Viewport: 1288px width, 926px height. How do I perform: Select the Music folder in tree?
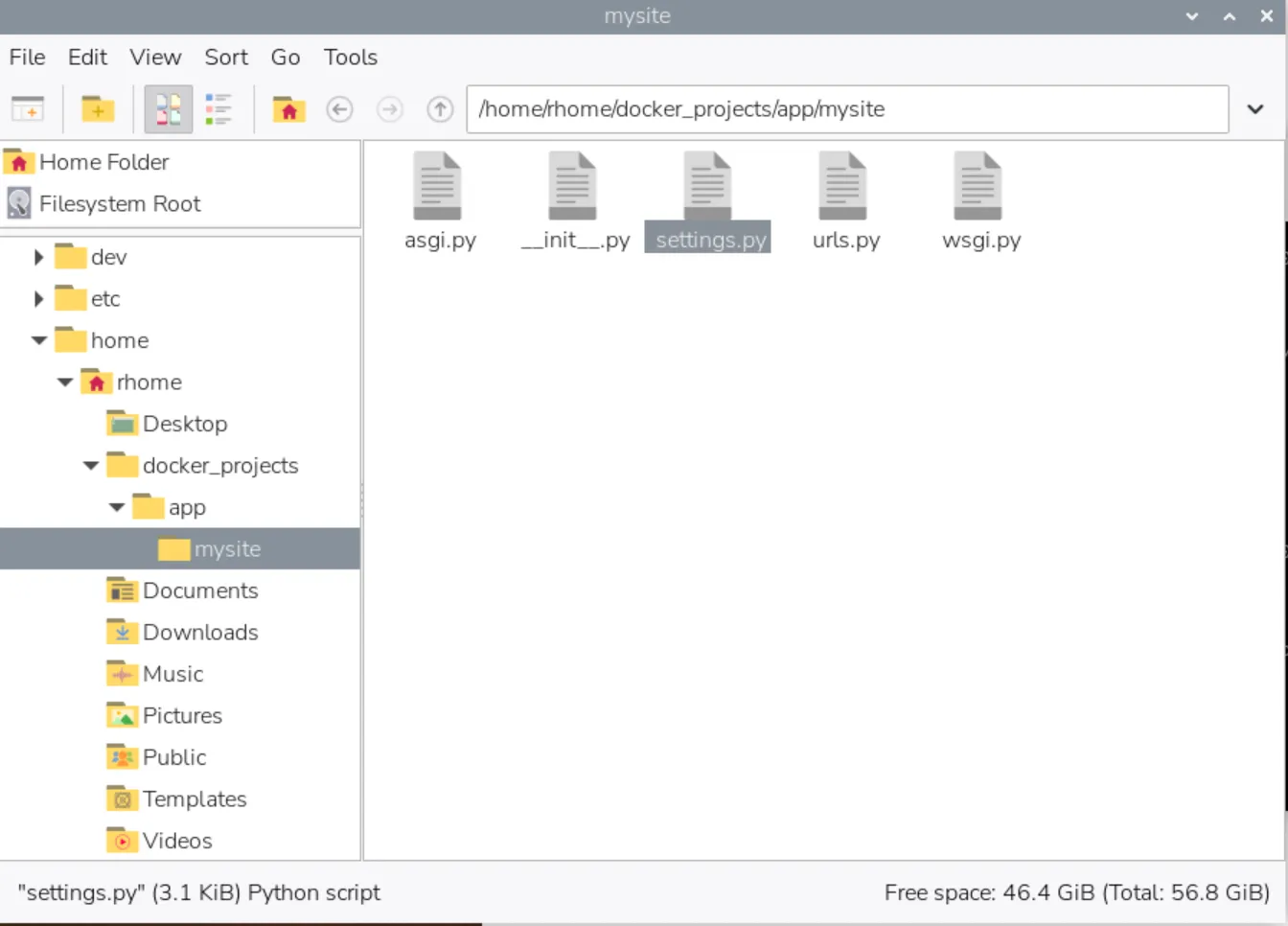[155, 674]
